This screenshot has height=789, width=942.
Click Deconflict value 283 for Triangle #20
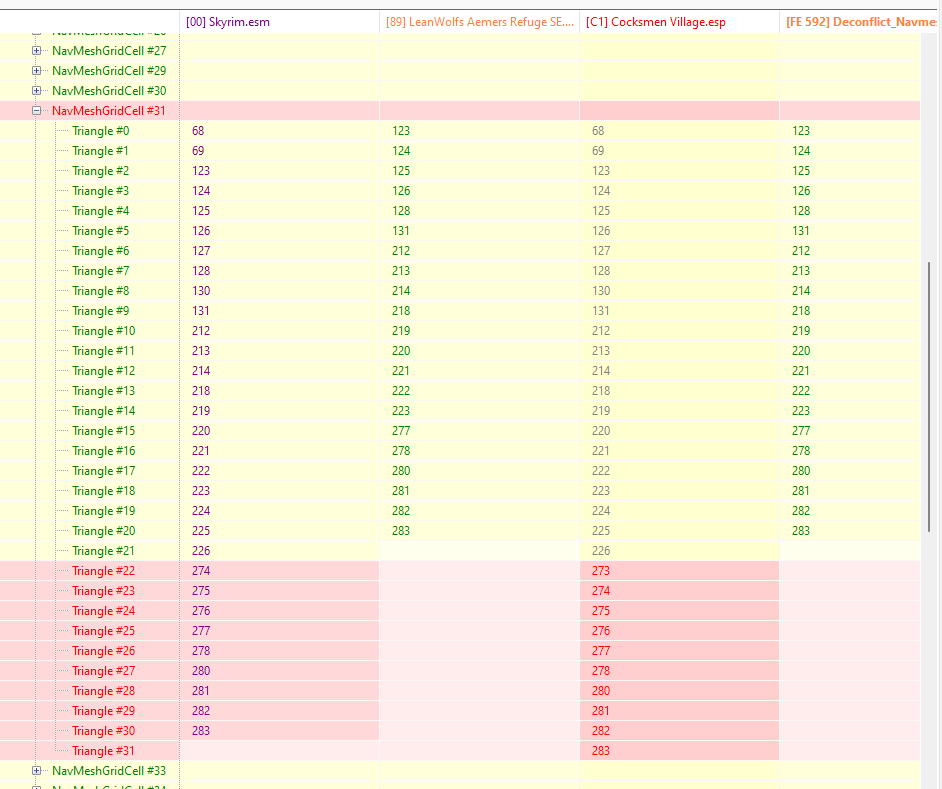click(x=801, y=531)
